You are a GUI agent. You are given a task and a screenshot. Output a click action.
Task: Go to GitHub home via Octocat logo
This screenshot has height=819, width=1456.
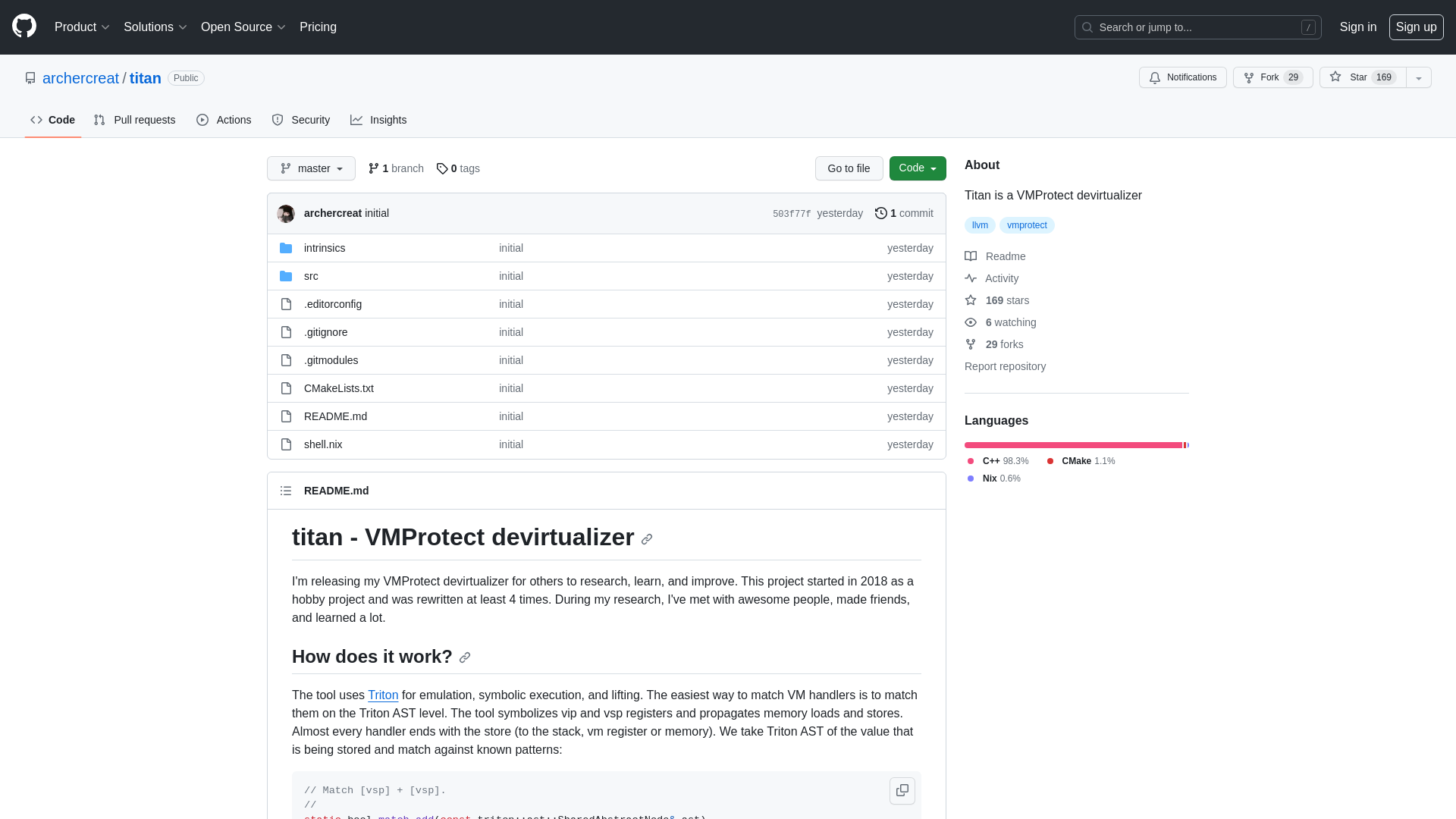point(24,27)
